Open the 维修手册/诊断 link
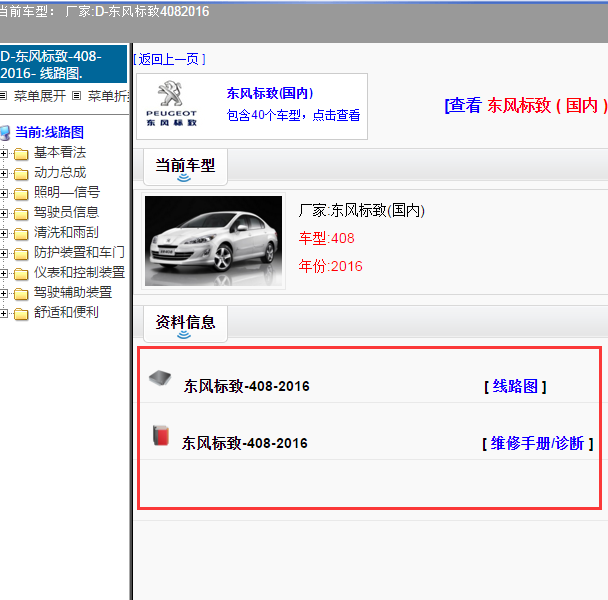Screen dimensions: 608x600 point(537,443)
